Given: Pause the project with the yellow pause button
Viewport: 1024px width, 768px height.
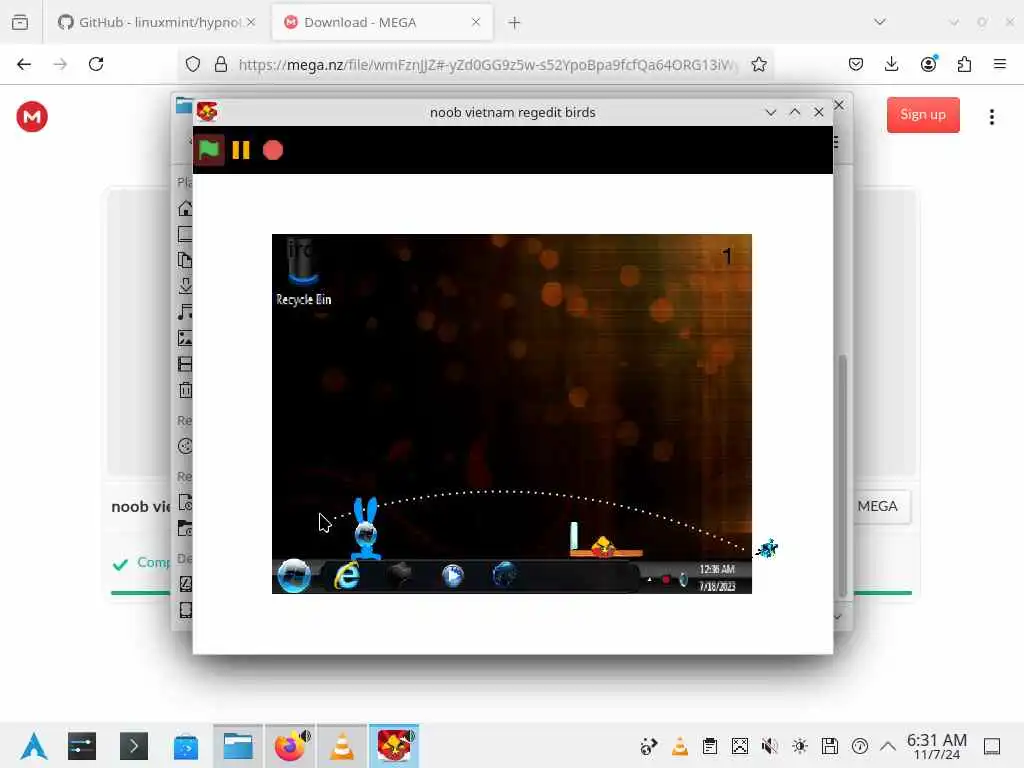Looking at the screenshot, I should pos(241,150).
